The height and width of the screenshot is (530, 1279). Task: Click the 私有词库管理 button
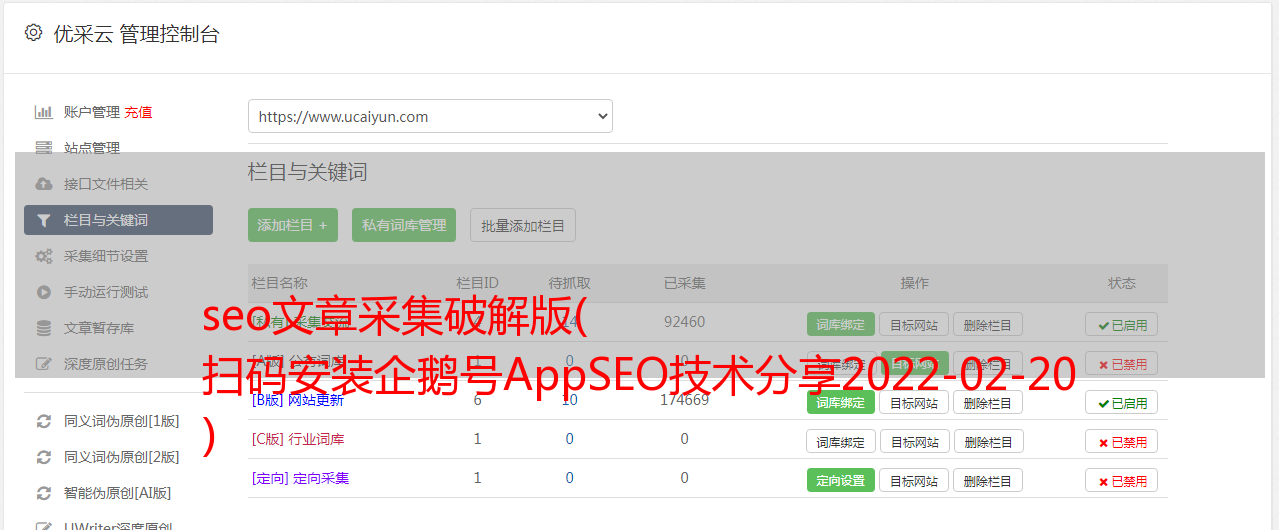[x=404, y=225]
